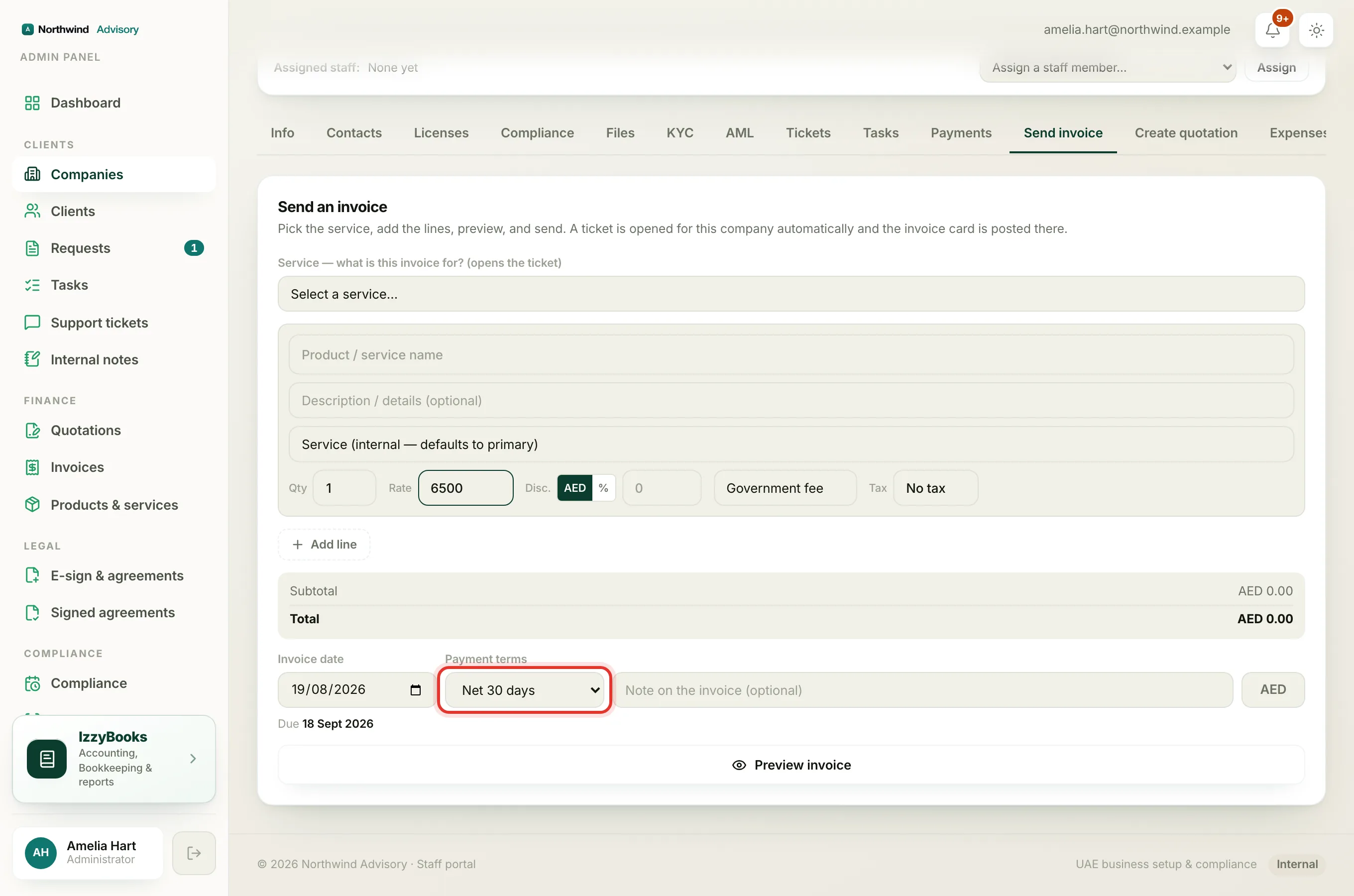Screen dimensions: 1354x896
Task: Go to Companies in sidebar
Action: 113,174
